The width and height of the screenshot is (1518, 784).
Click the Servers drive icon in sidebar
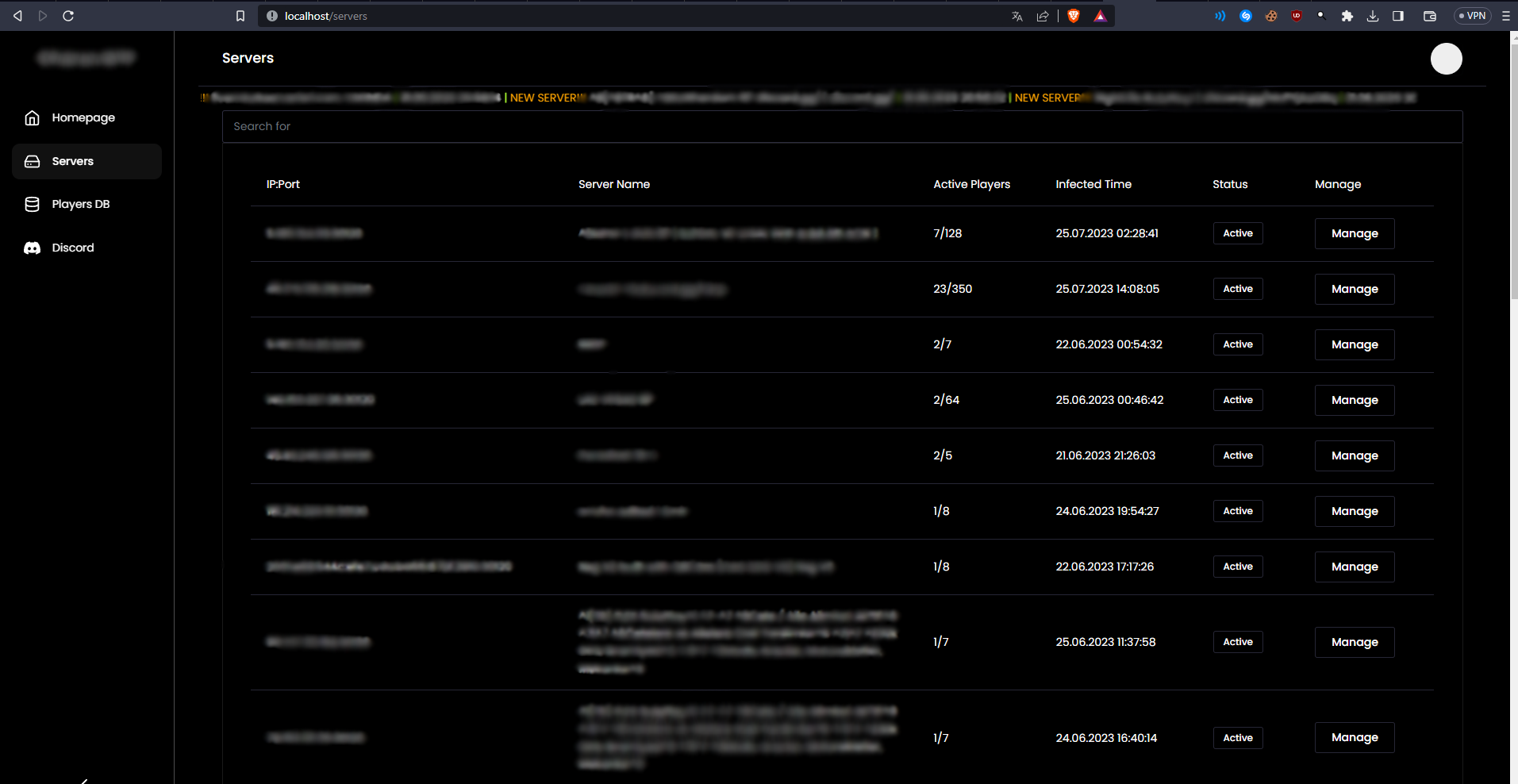point(33,161)
